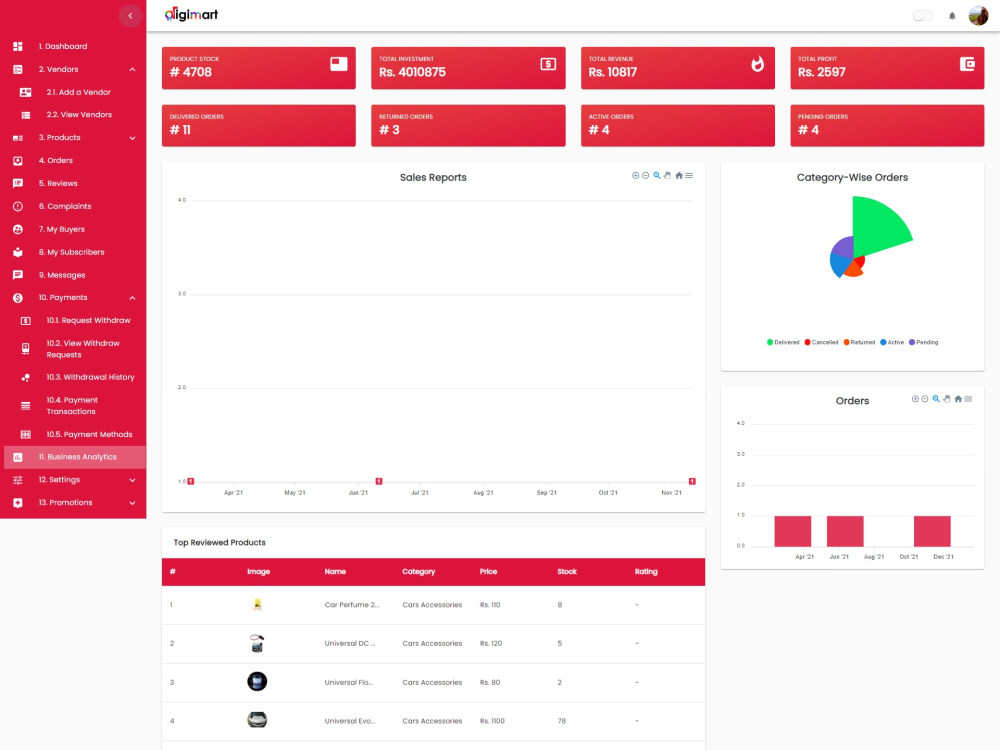
Task: Expand the Promotions submenu chevron
Action: 132,503
